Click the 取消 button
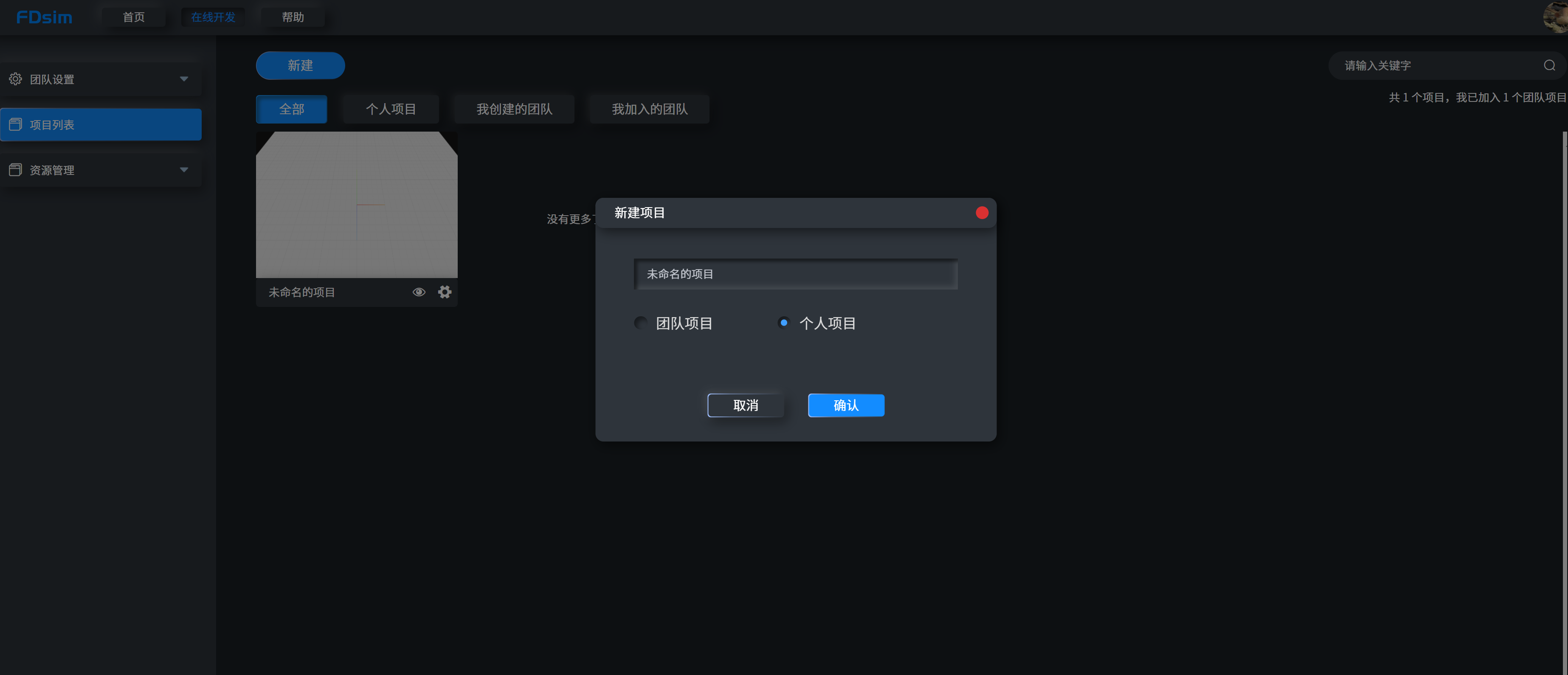 [745, 405]
